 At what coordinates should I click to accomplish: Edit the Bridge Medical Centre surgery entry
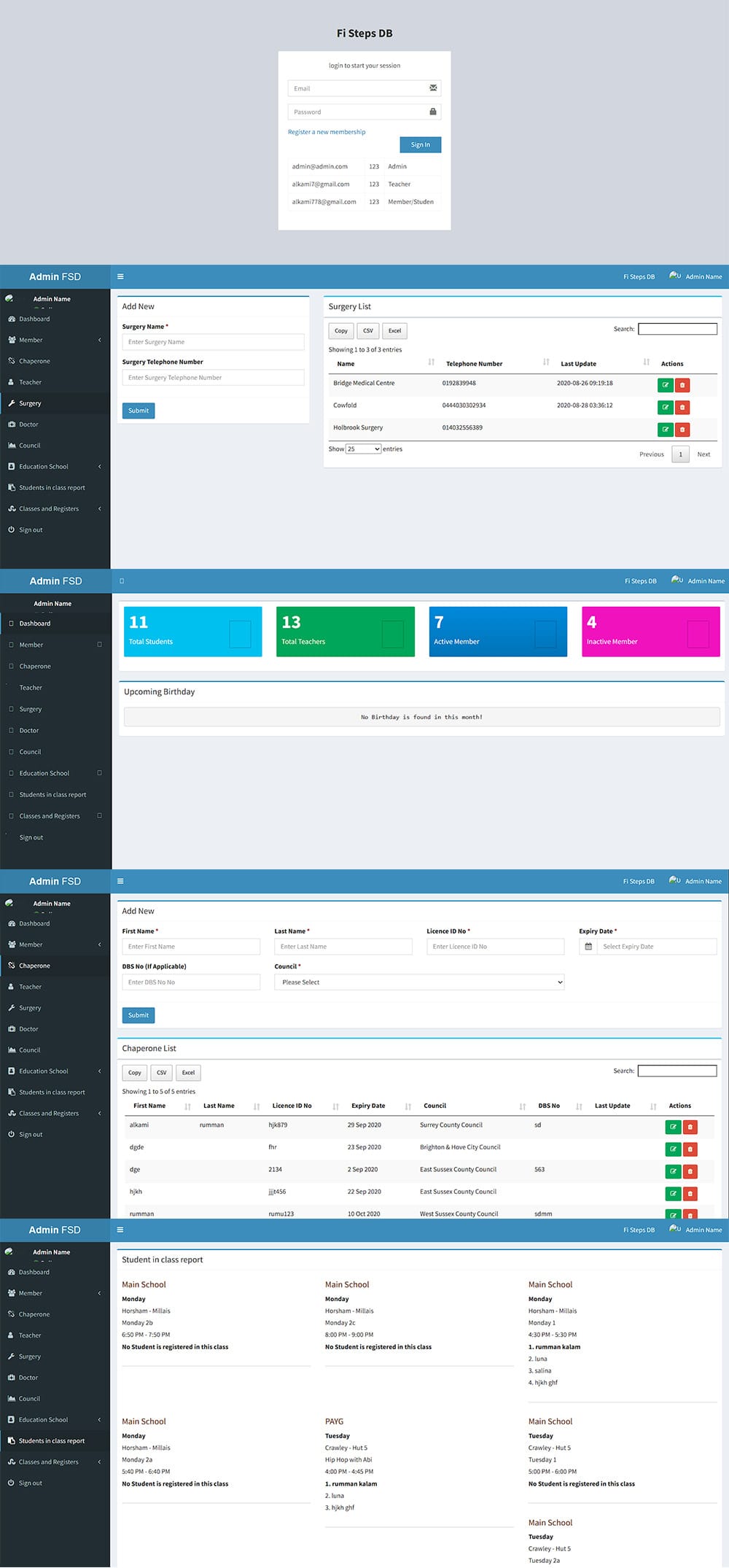point(665,385)
